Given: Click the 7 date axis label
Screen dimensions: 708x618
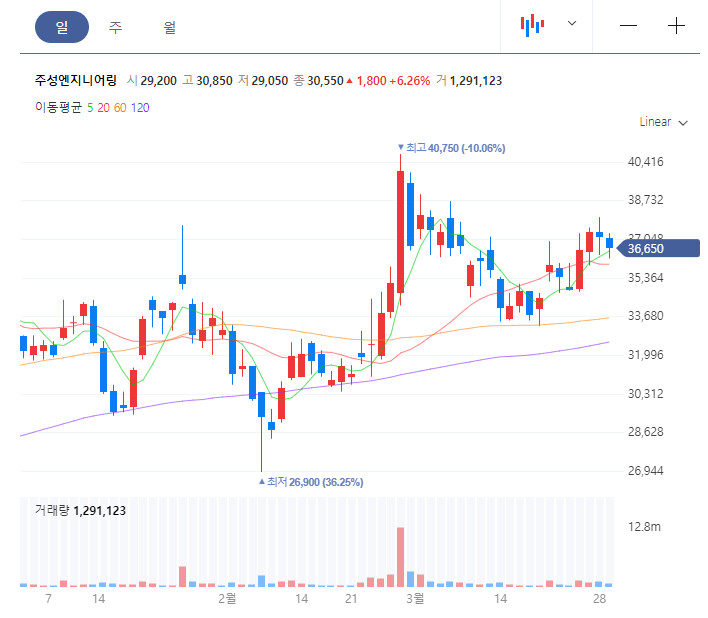Looking at the screenshot, I should coord(48,599).
